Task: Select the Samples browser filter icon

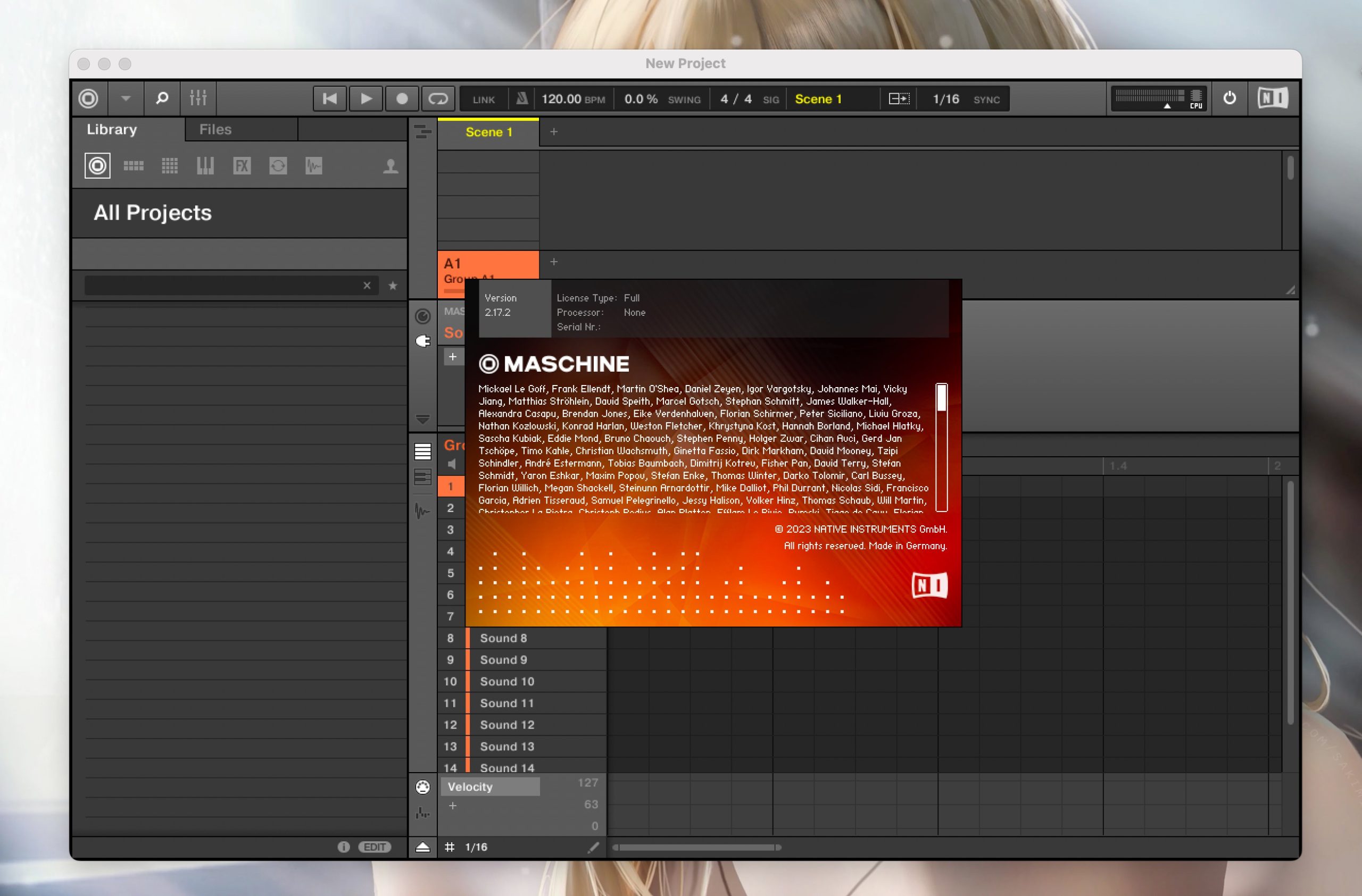Action: (x=313, y=166)
